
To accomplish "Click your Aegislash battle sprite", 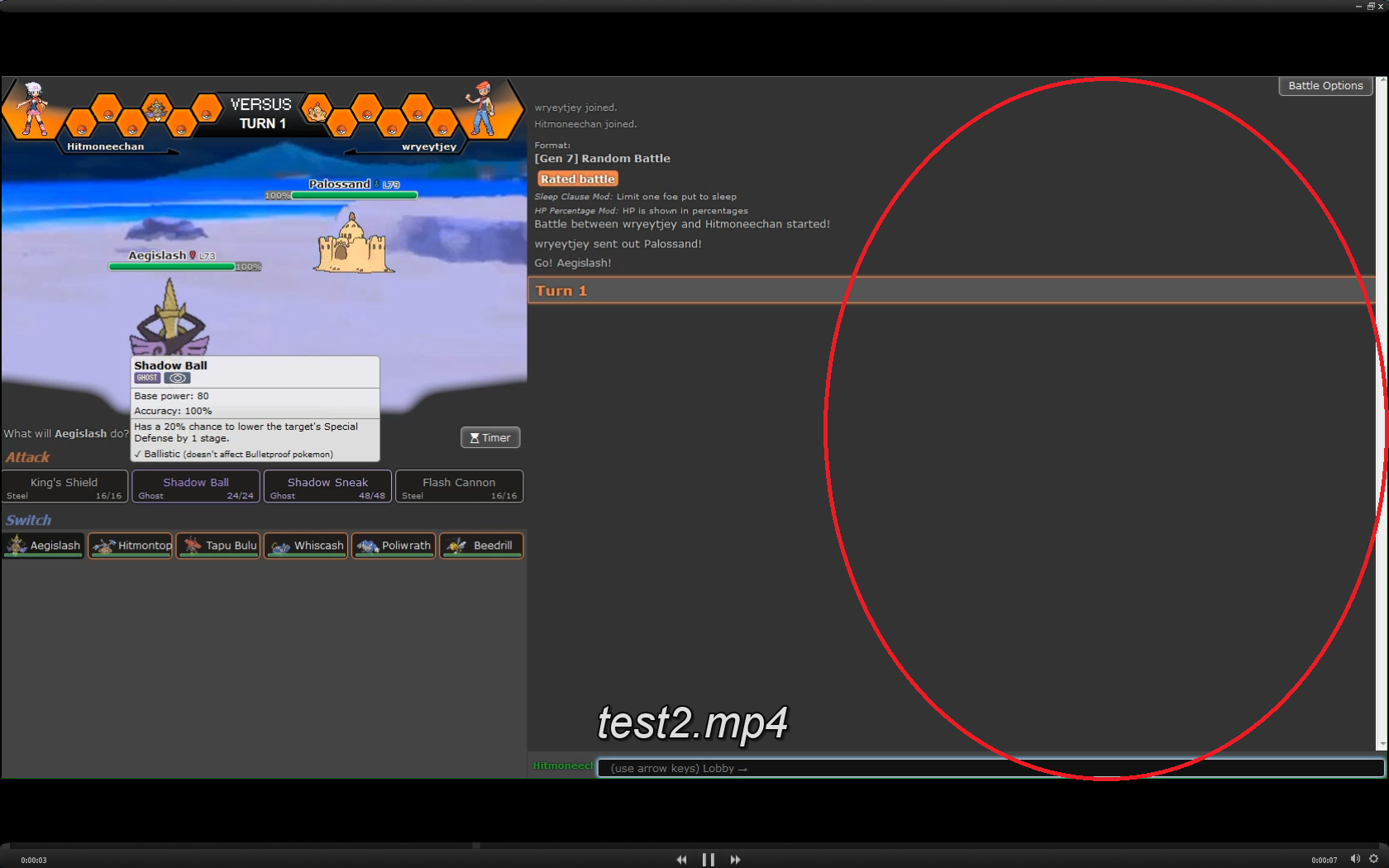I will coord(169,318).
